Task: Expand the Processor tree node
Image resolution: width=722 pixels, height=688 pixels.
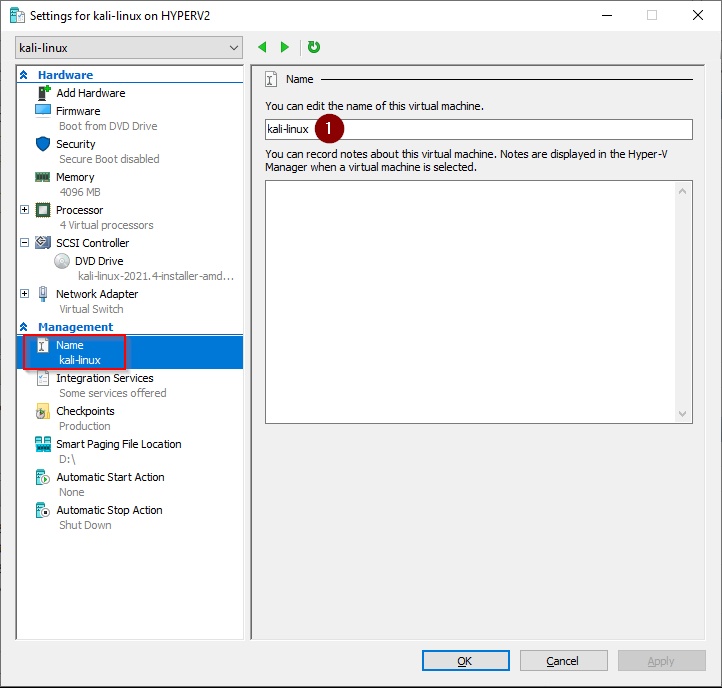Action: pos(25,210)
